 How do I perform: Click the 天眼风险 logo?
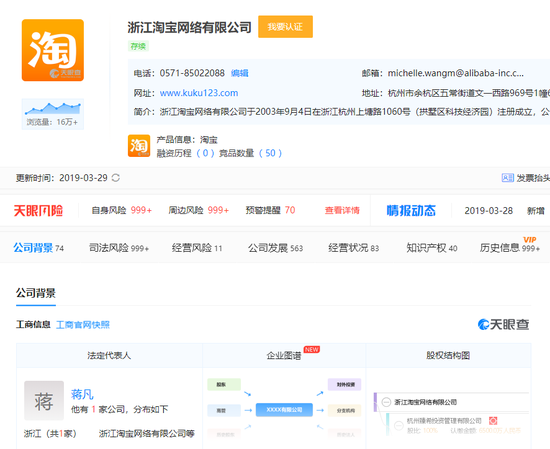click(x=38, y=210)
